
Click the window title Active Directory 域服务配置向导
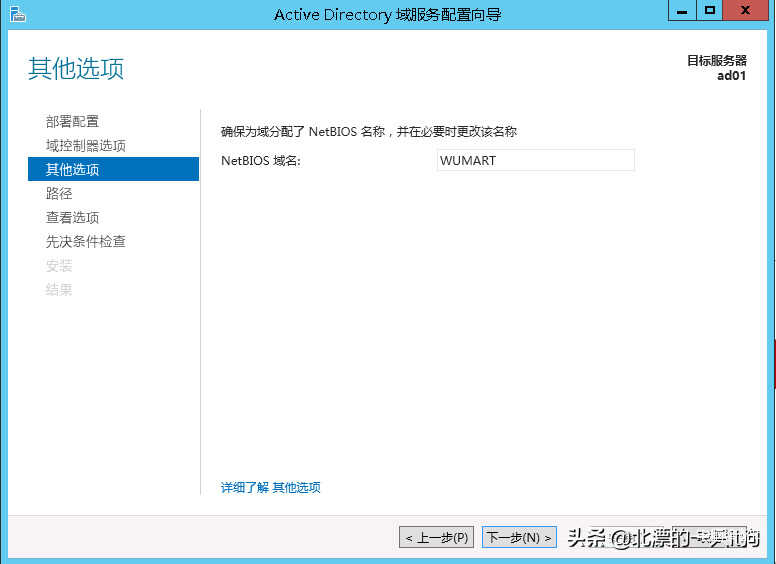(388, 15)
